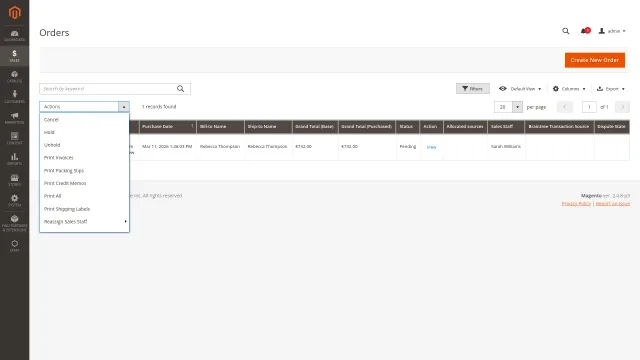Sort by Purchase Date column
This screenshot has height=360, width=640.
pos(167,127)
